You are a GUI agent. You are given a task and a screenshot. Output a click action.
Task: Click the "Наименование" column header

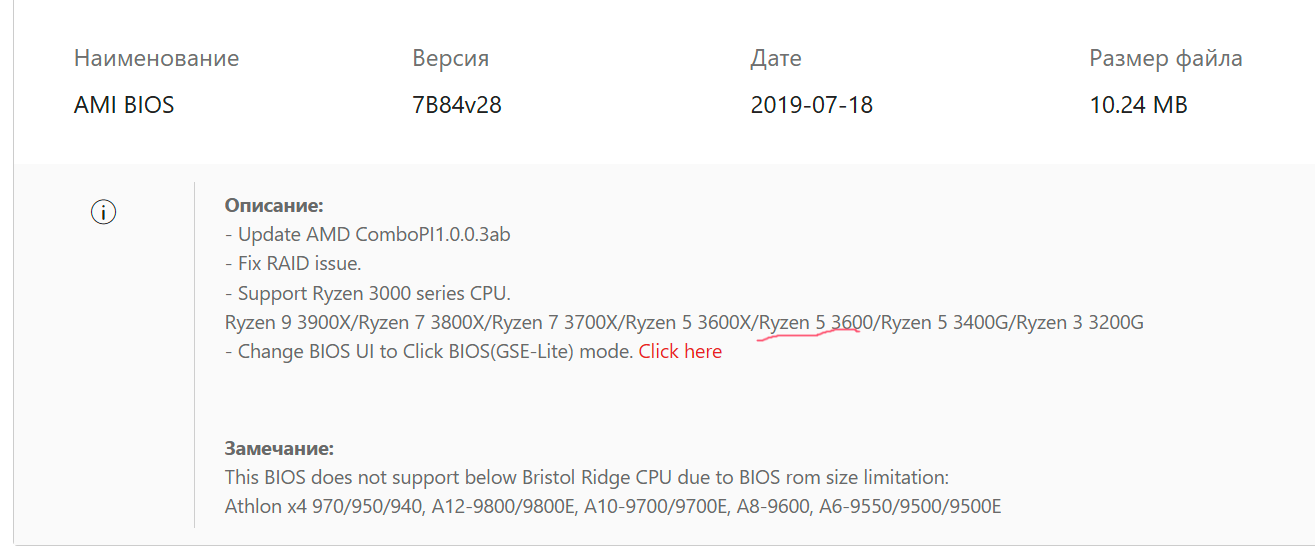pyautogui.click(x=156, y=58)
